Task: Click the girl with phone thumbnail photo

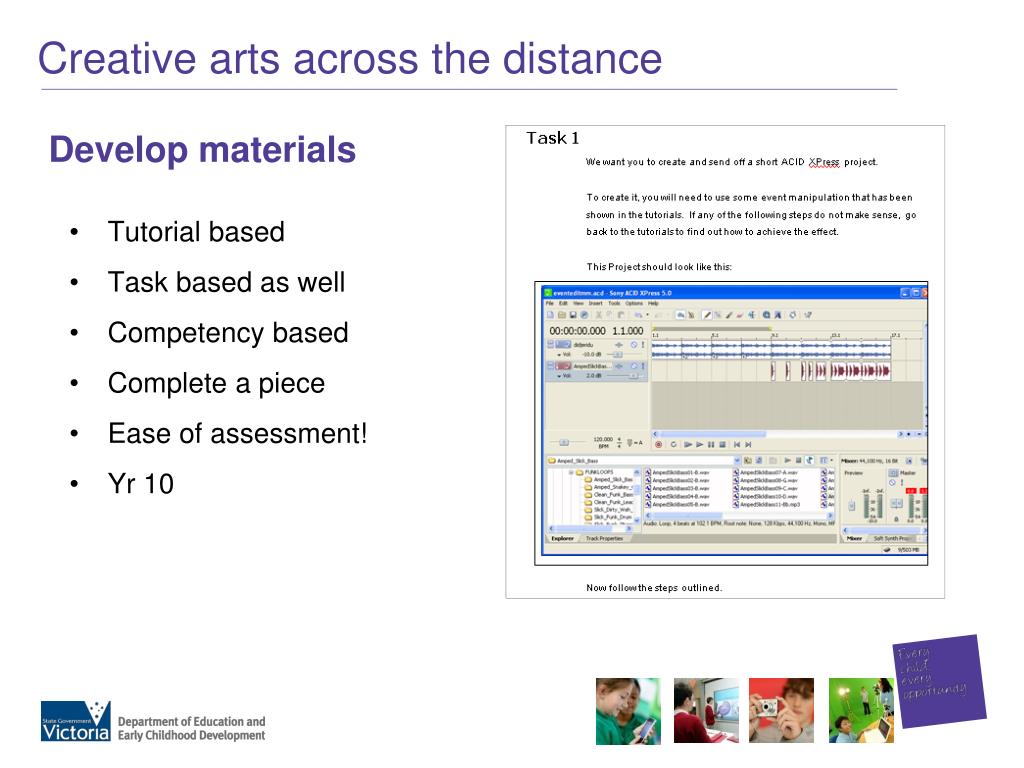Action: (x=628, y=711)
